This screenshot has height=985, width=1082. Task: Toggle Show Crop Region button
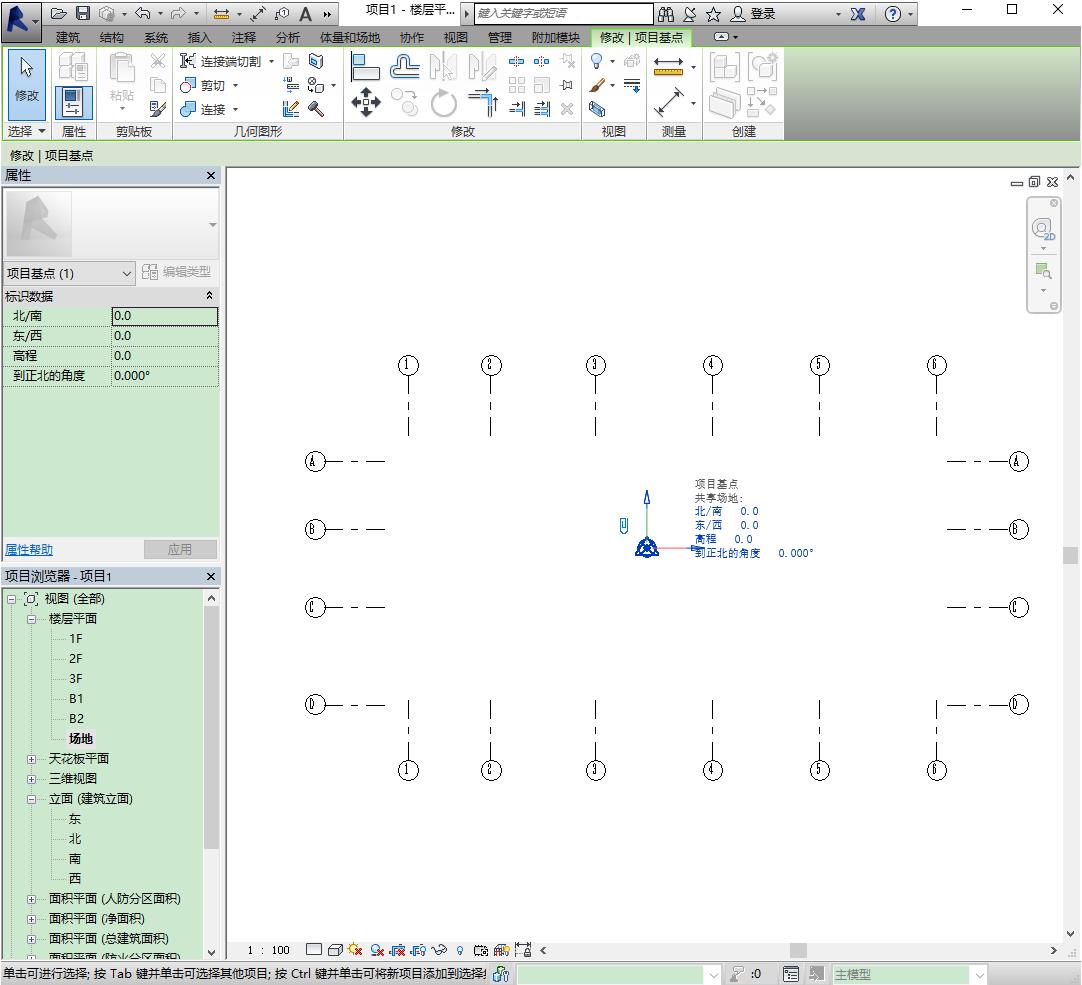coord(418,950)
